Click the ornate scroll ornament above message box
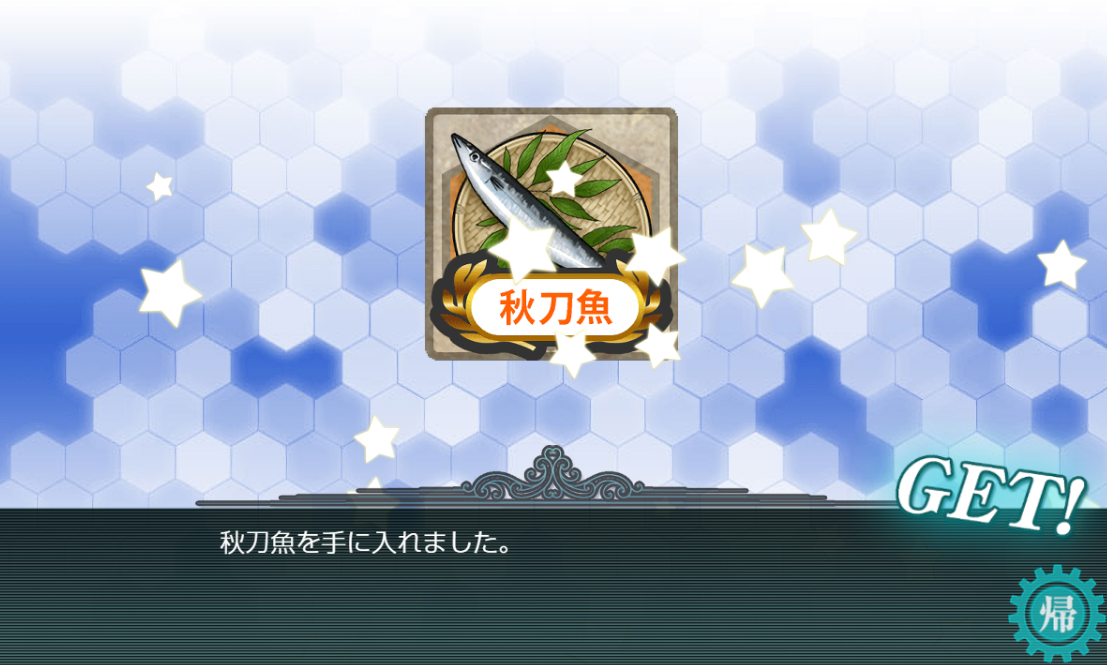The height and width of the screenshot is (665, 1107). tap(555, 474)
